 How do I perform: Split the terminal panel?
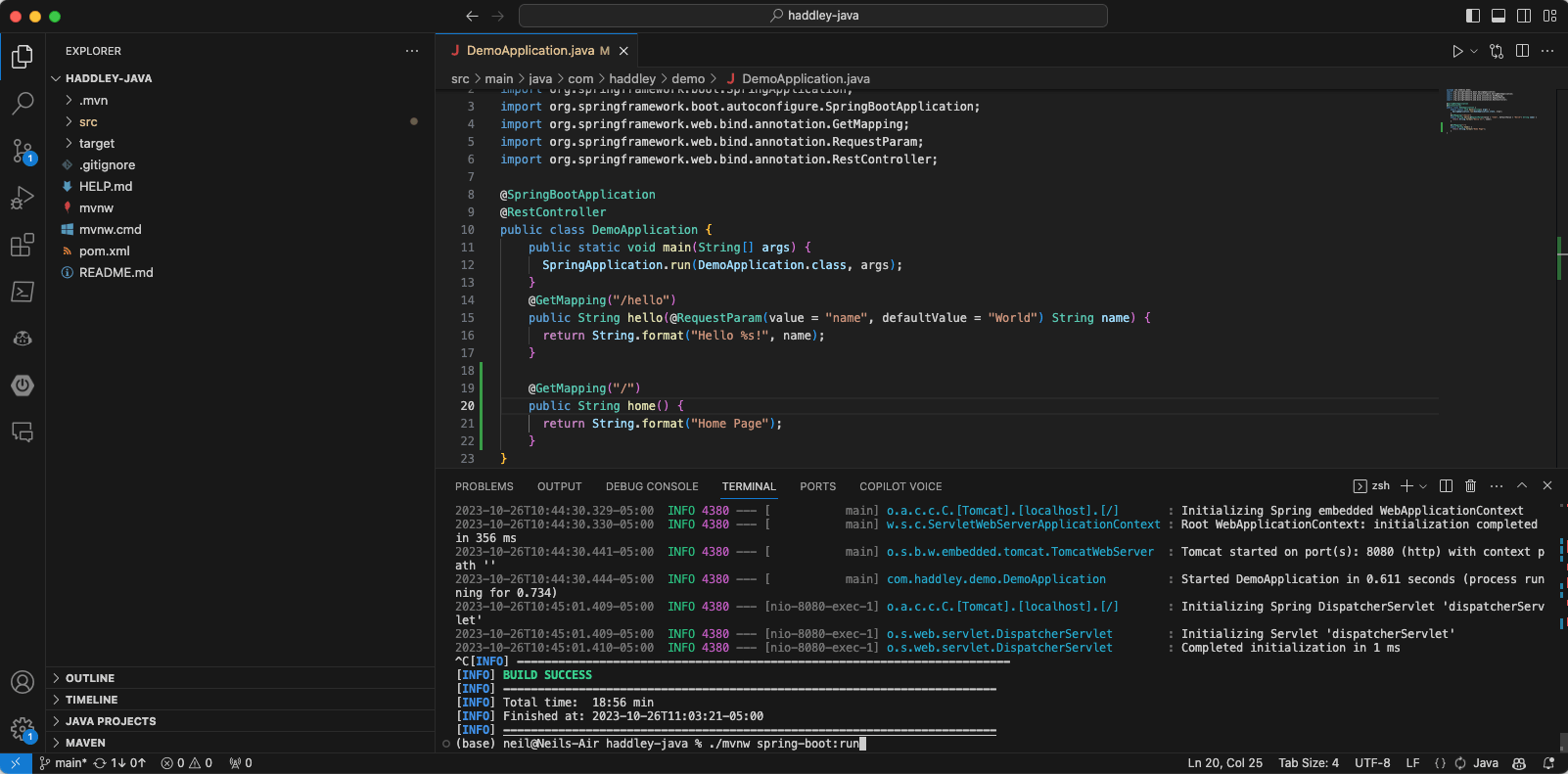click(x=1446, y=486)
